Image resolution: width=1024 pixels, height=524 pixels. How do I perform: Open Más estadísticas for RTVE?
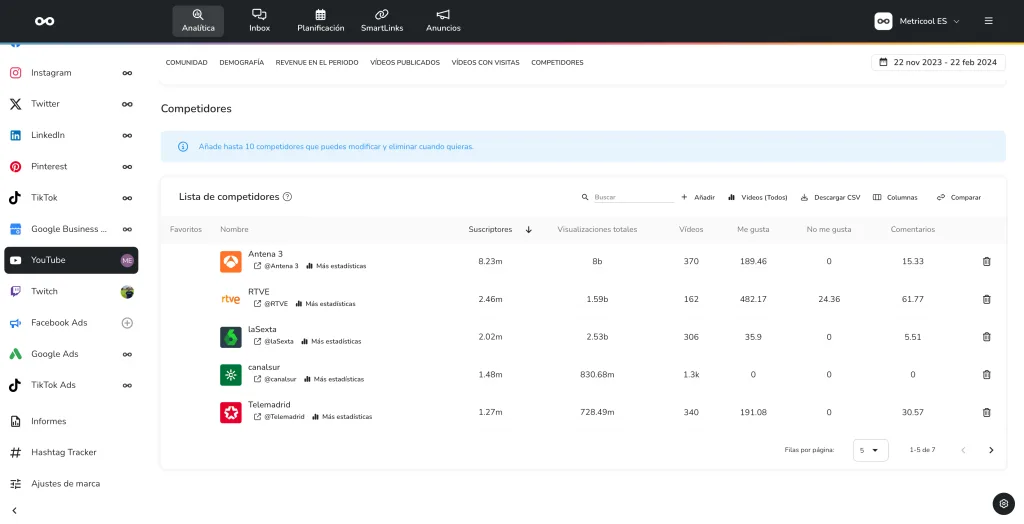(325, 304)
